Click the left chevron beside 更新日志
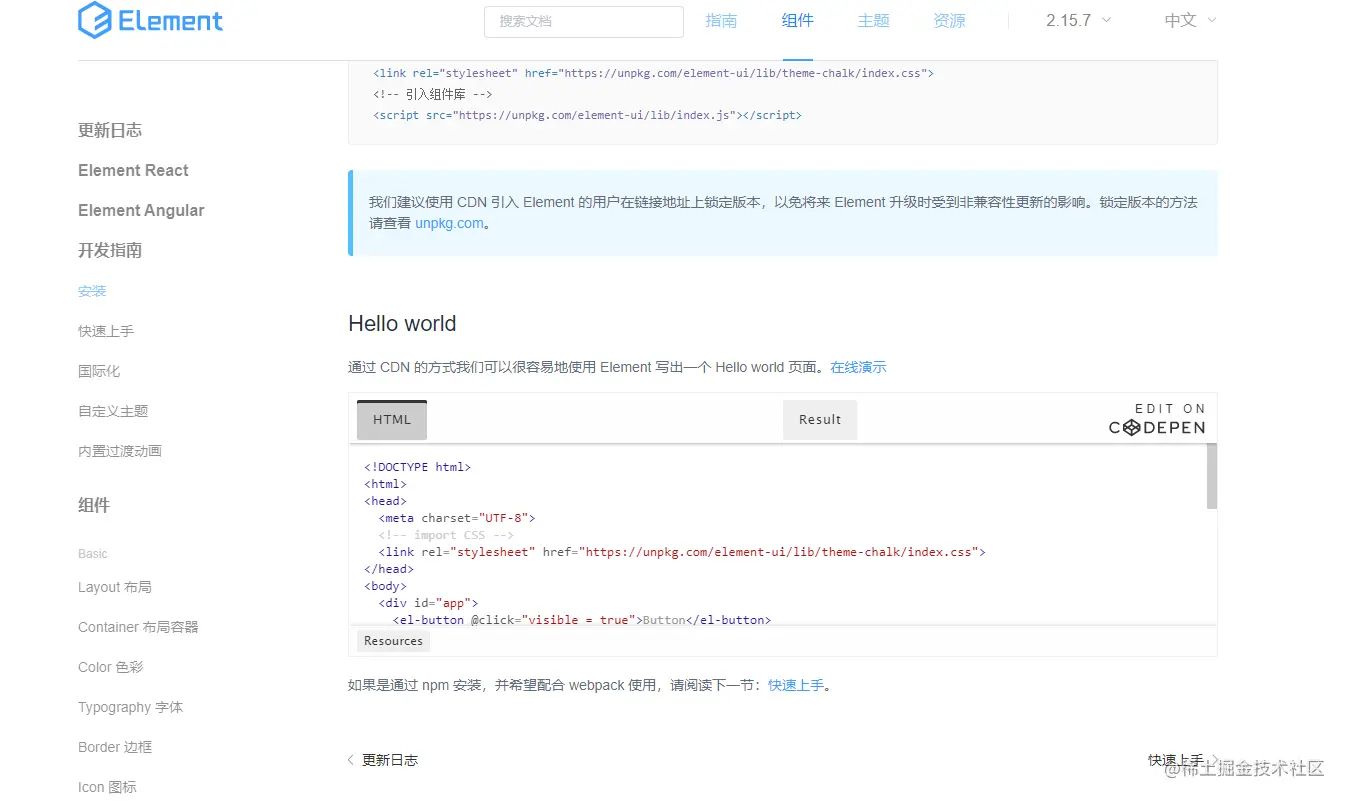 tap(351, 760)
